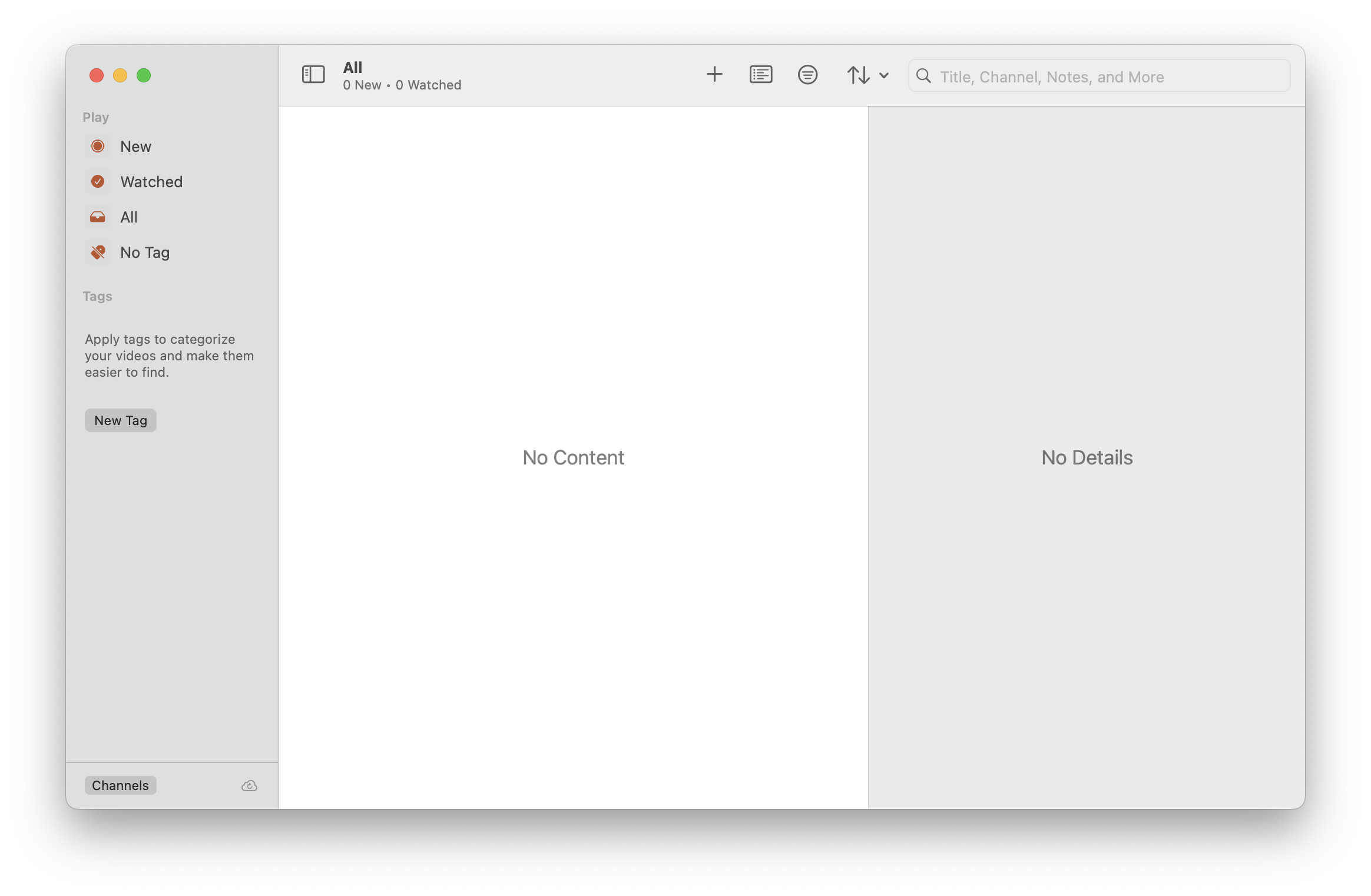The height and width of the screenshot is (896, 1371).
Task: Click the Watched checkmark icon
Action: pyautogui.click(x=98, y=181)
